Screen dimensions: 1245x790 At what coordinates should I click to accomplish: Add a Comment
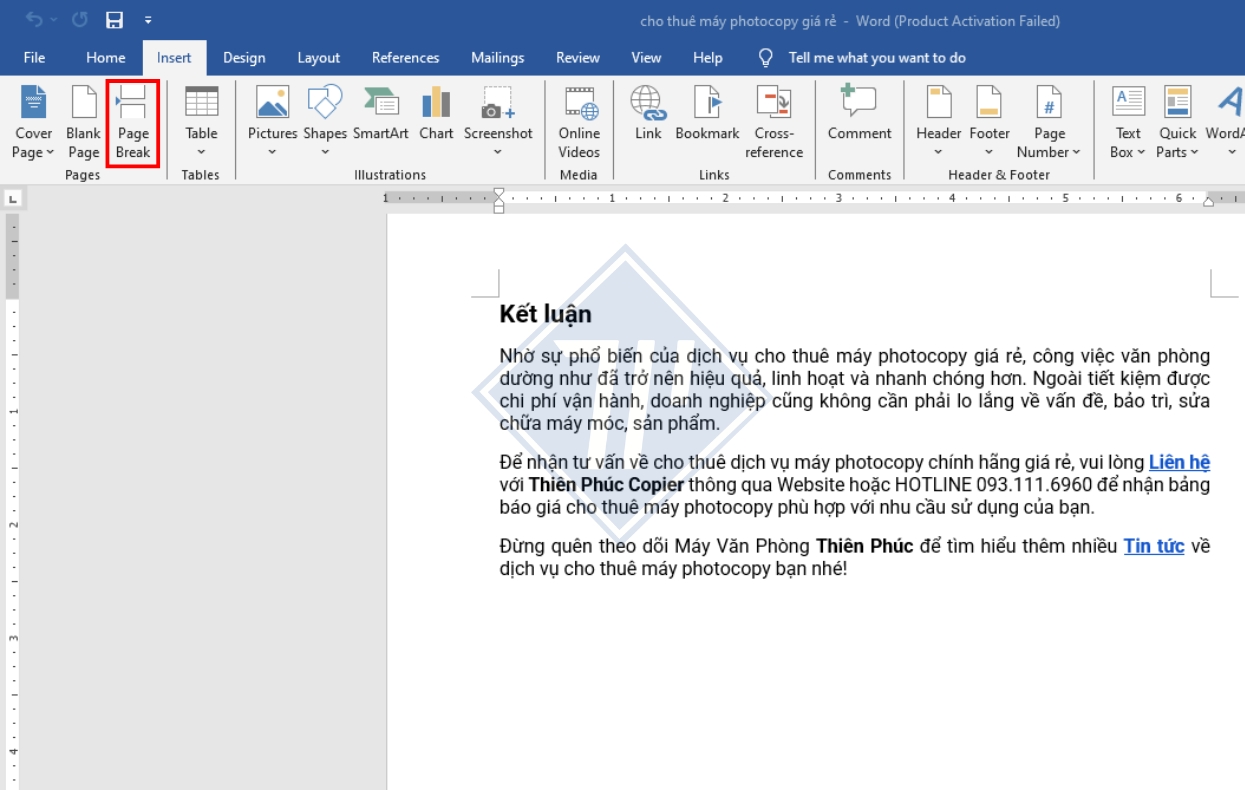click(x=859, y=103)
